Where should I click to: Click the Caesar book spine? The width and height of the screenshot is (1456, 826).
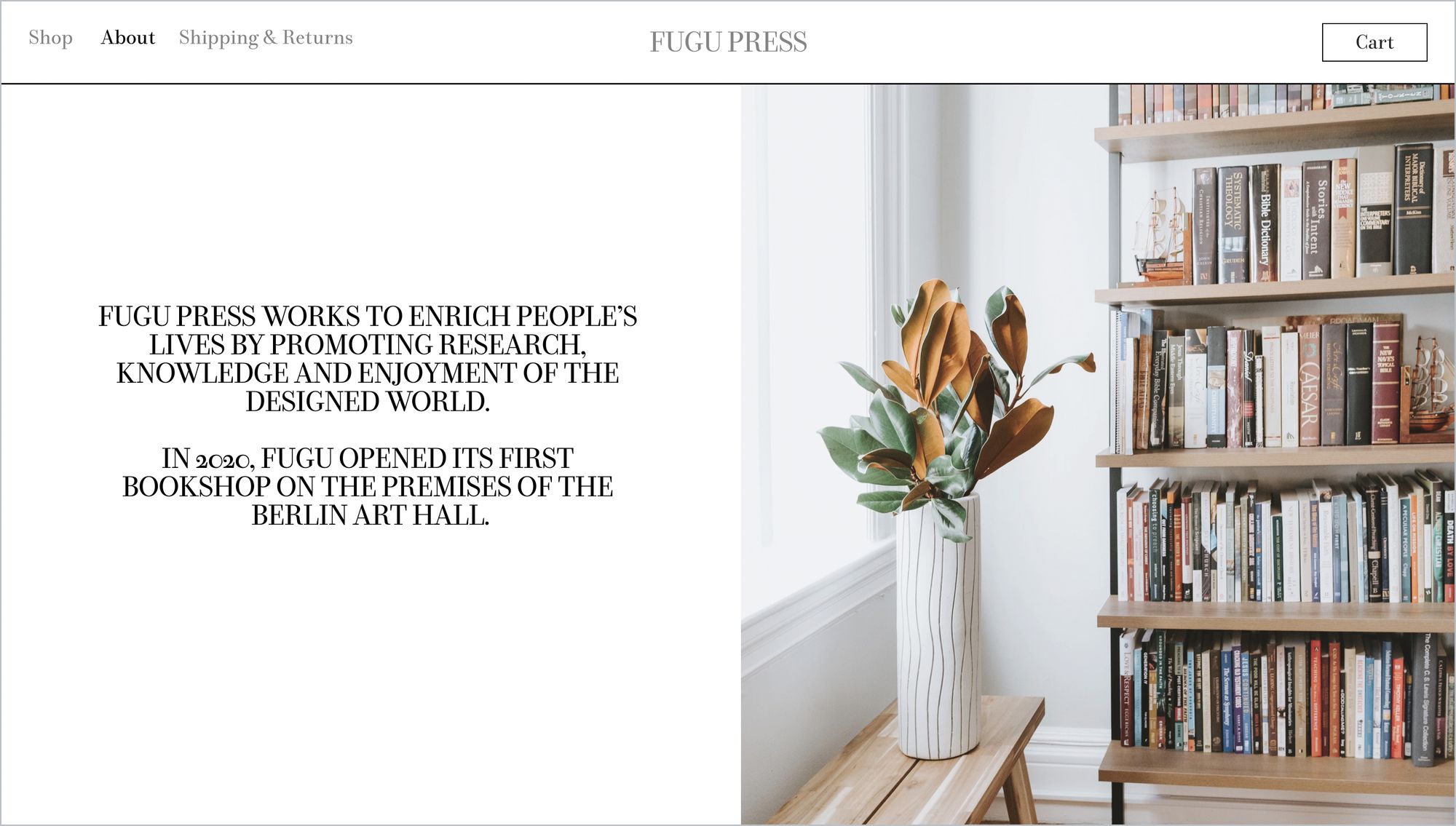[x=1309, y=386]
